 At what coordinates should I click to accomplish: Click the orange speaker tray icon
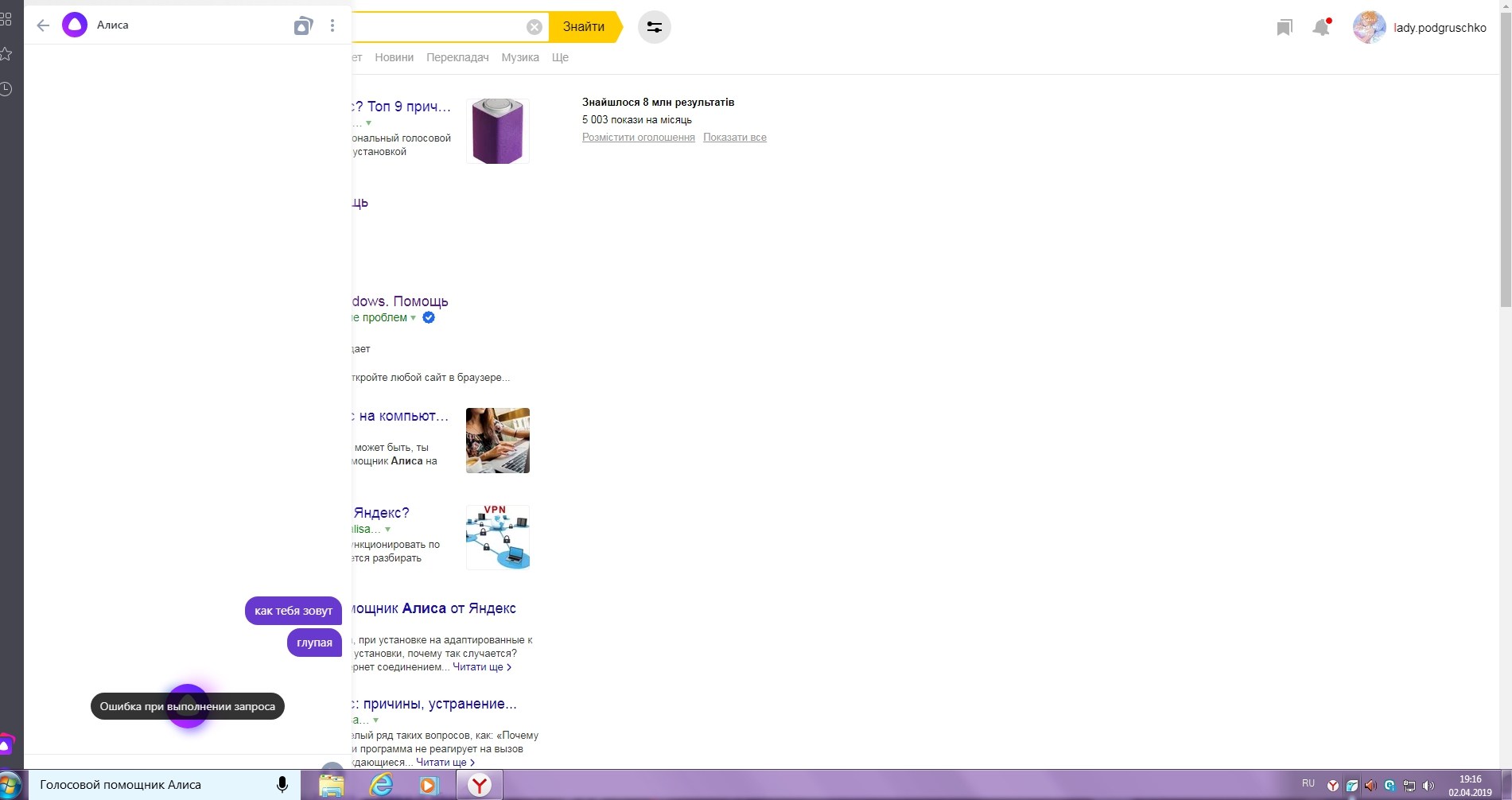pos(1370,786)
